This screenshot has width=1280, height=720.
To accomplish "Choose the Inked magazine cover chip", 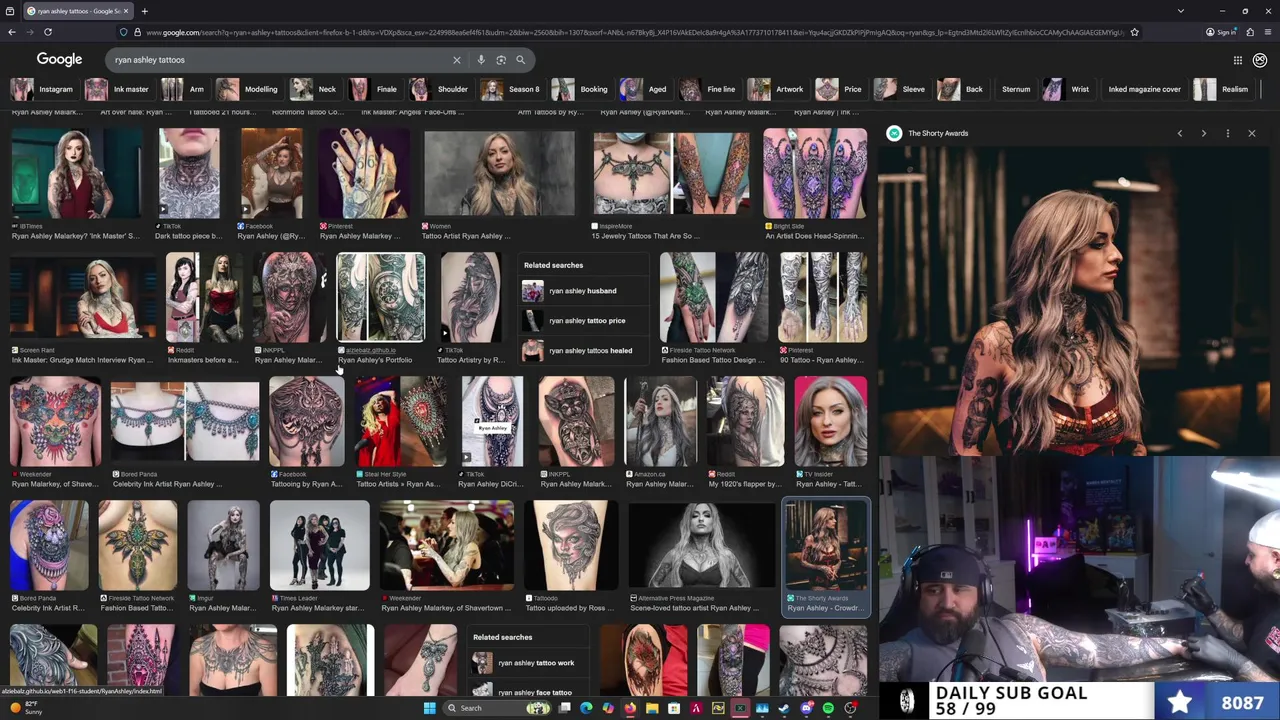I will pos(1144,89).
